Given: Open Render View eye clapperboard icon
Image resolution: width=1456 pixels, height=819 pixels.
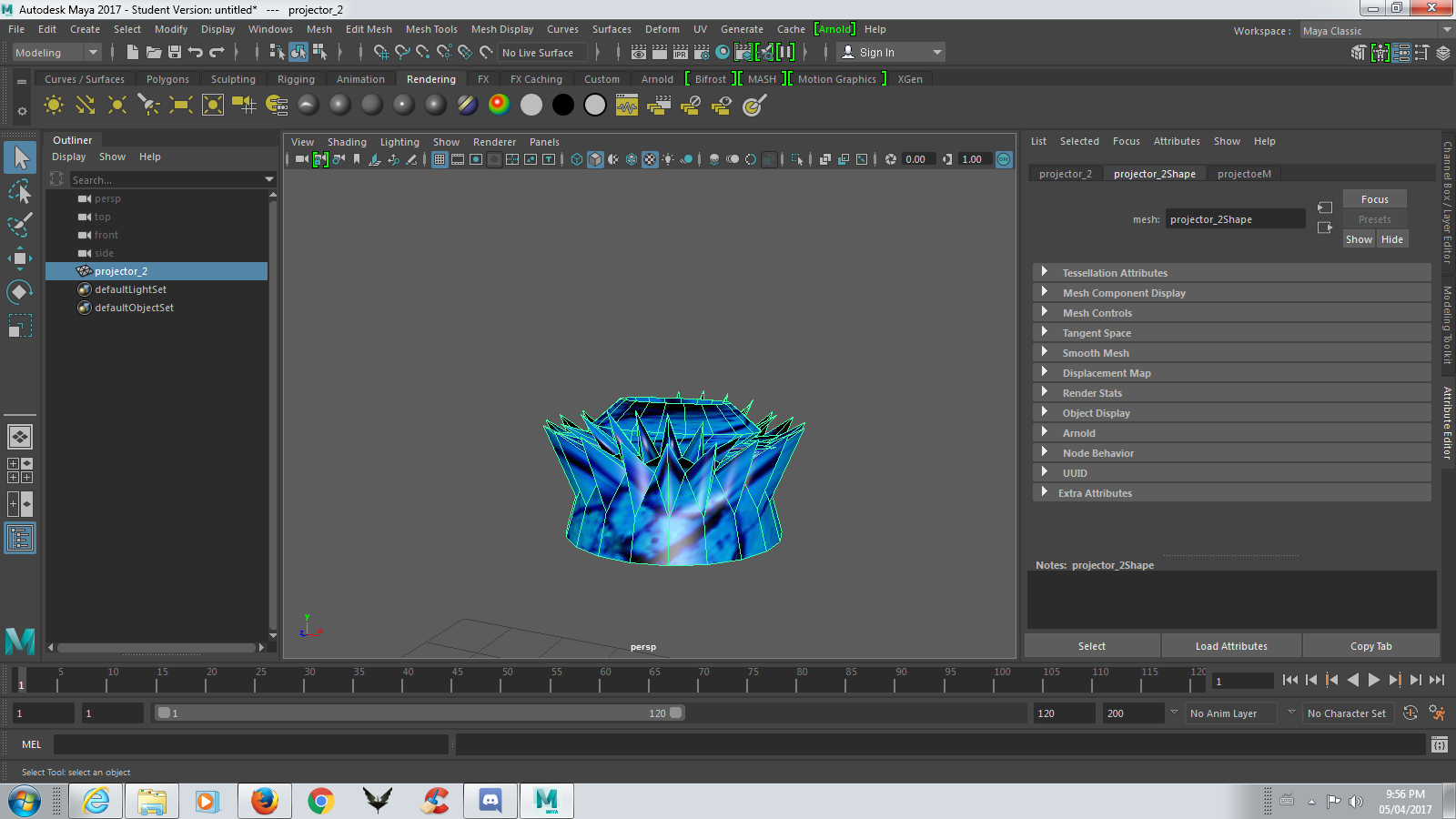Looking at the screenshot, I should [x=639, y=53].
